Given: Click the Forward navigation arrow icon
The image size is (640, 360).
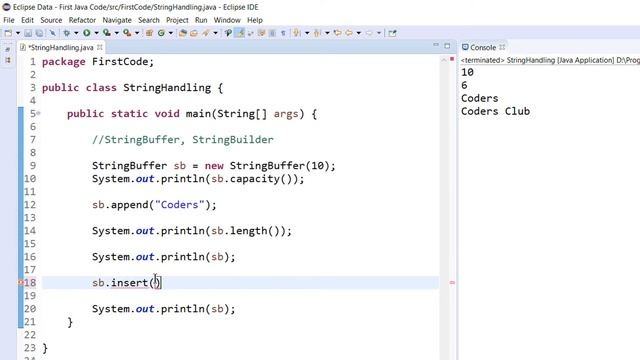Looking at the screenshot, I should point(369,33).
